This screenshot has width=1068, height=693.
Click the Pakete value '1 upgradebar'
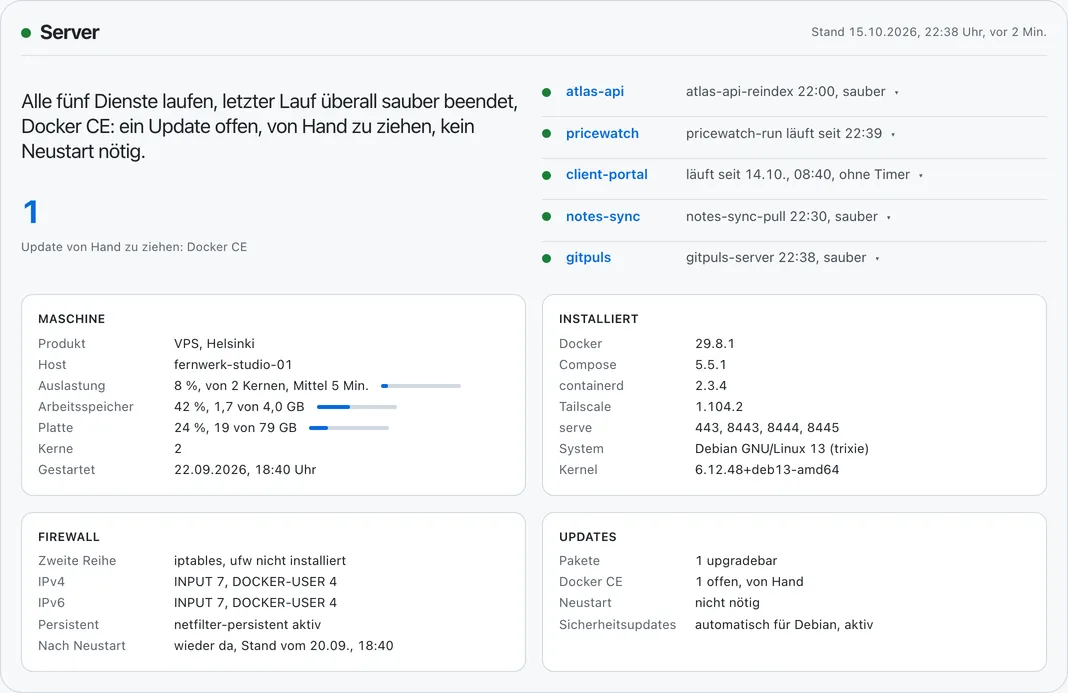(x=736, y=561)
